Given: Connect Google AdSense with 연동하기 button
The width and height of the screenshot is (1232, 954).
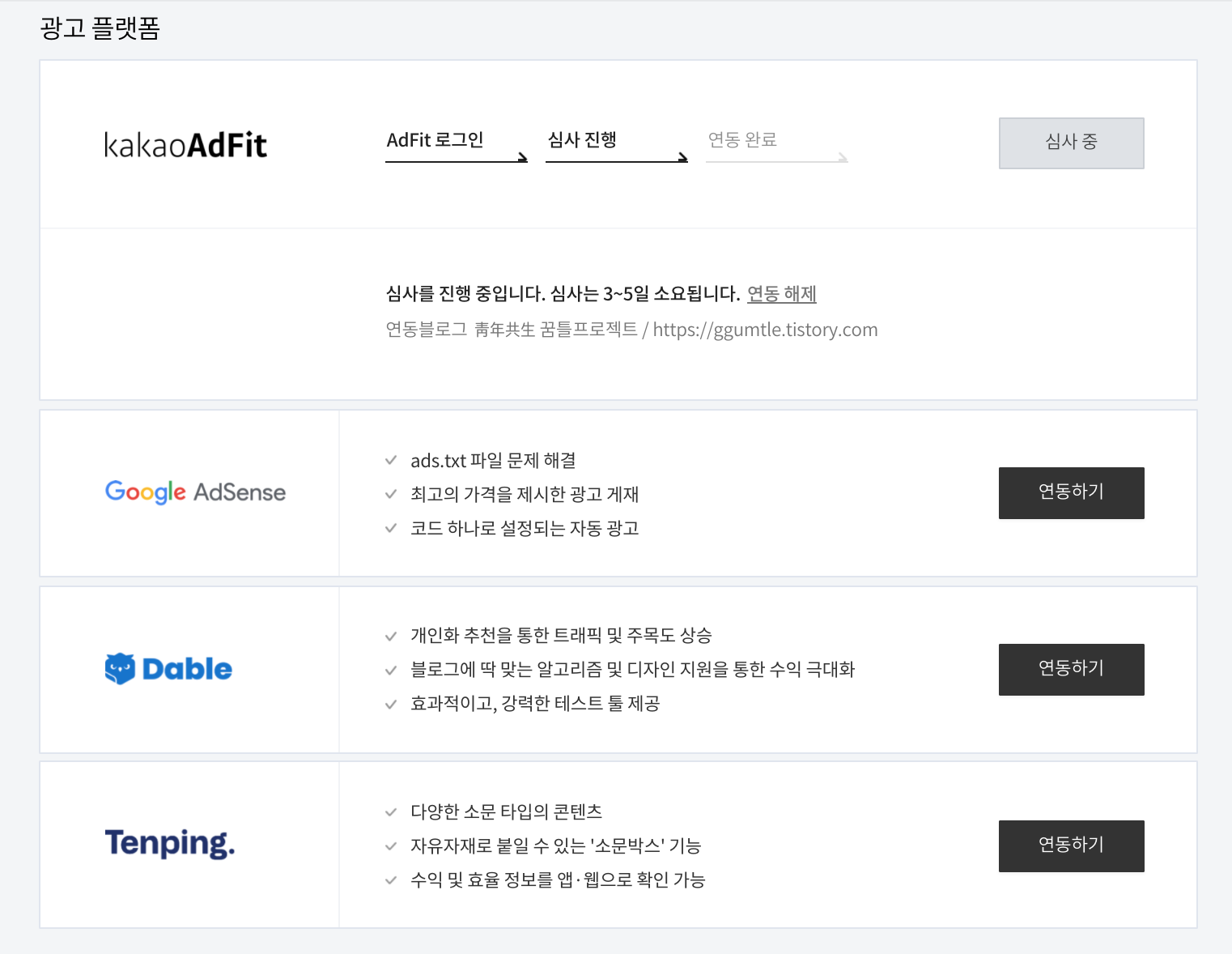Looking at the screenshot, I should [1071, 493].
